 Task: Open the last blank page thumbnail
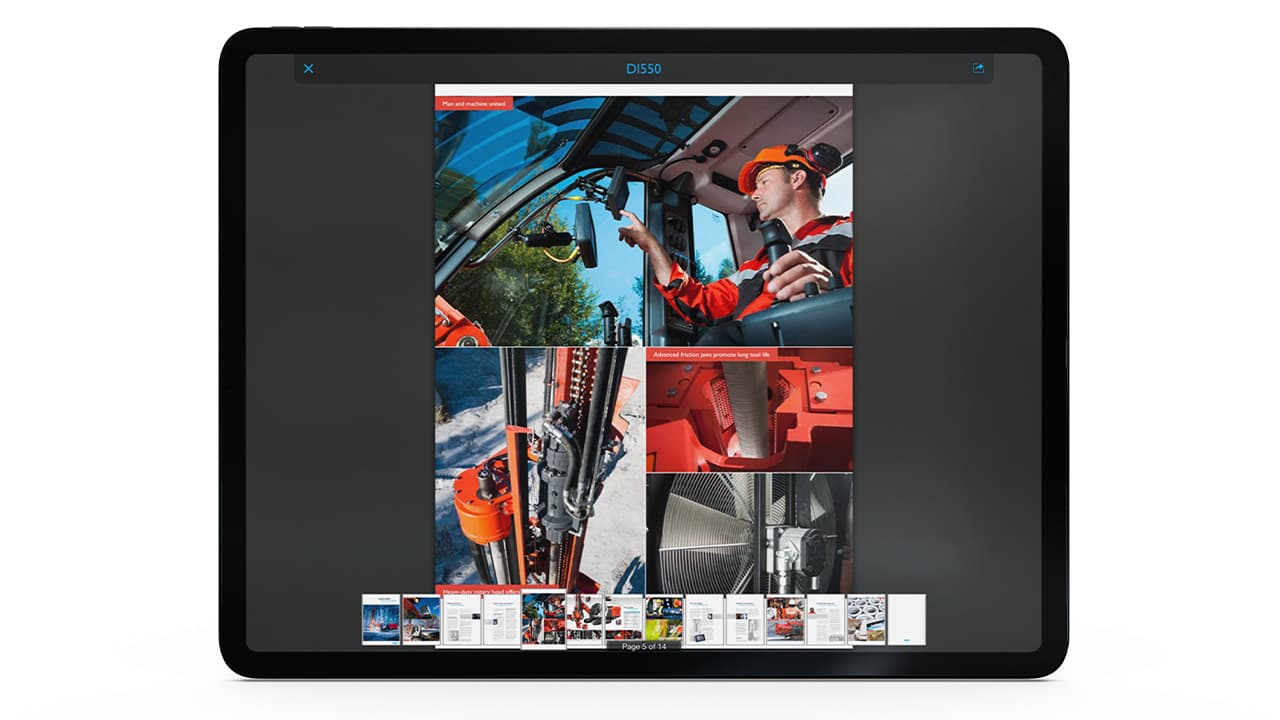[x=907, y=620]
